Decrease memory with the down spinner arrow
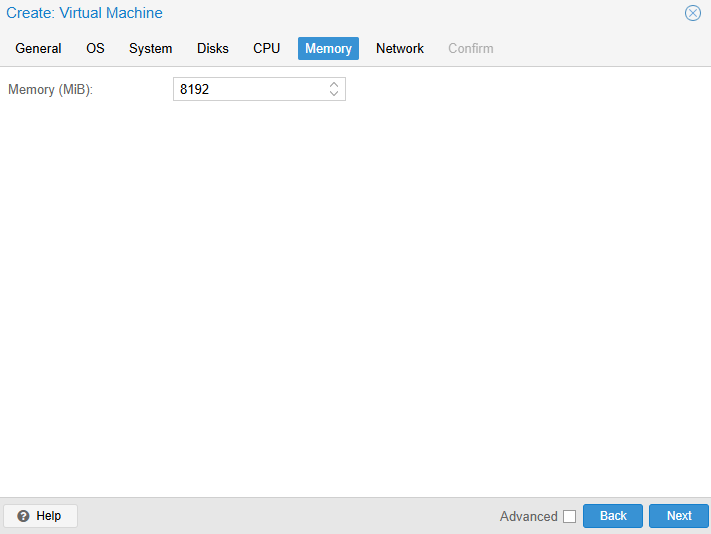Viewport: 711px width, 534px height. pyautogui.click(x=334, y=94)
